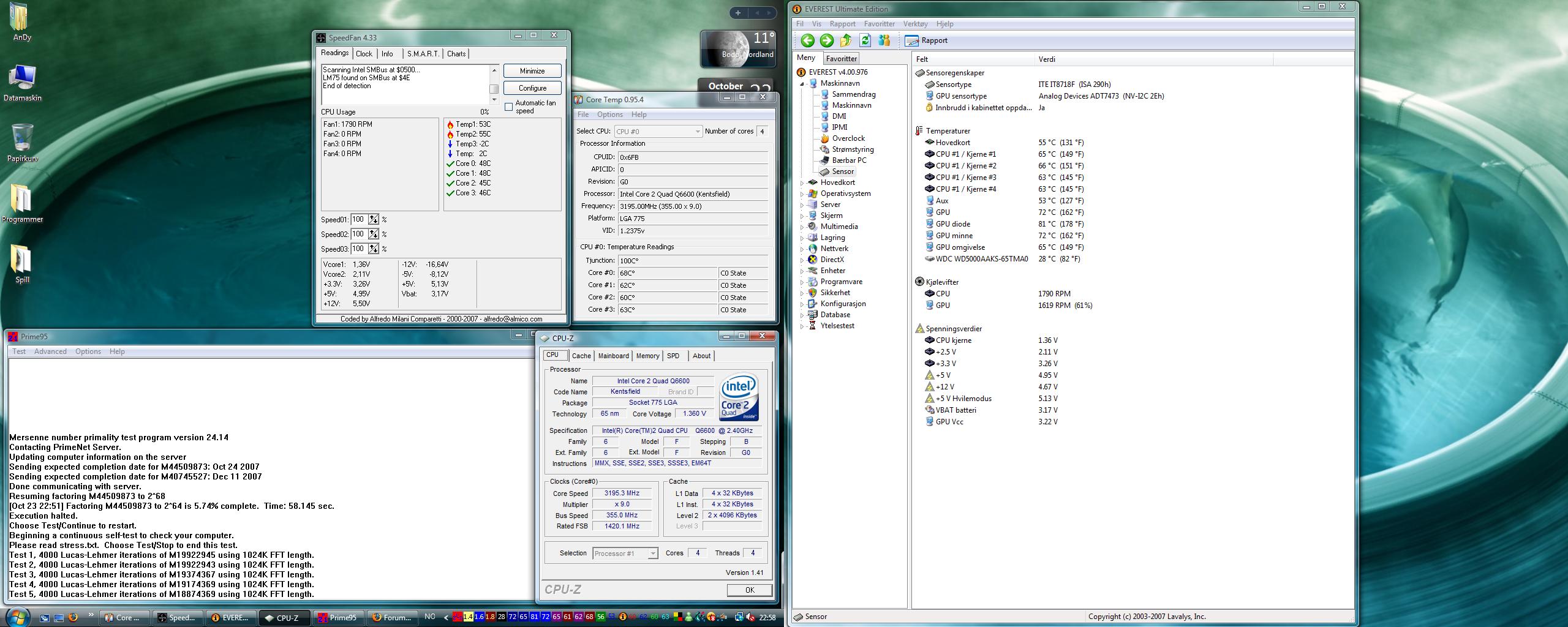Open SpeedFan Charts tab
Viewport: 1568px width, 627px height.
pyautogui.click(x=456, y=54)
